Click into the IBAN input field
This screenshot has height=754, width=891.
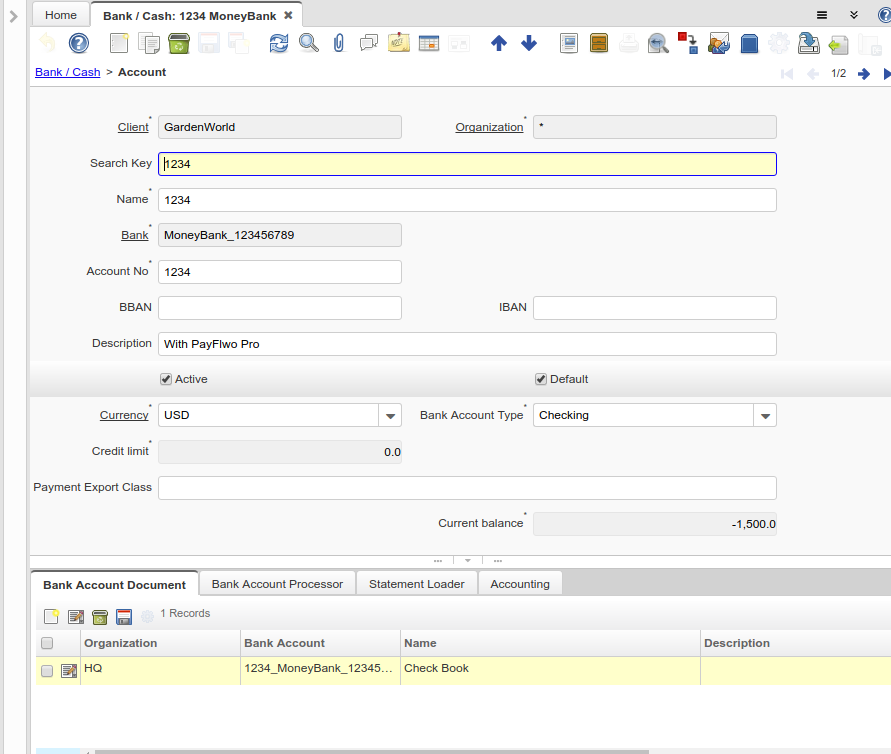click(x=654, y=308)
